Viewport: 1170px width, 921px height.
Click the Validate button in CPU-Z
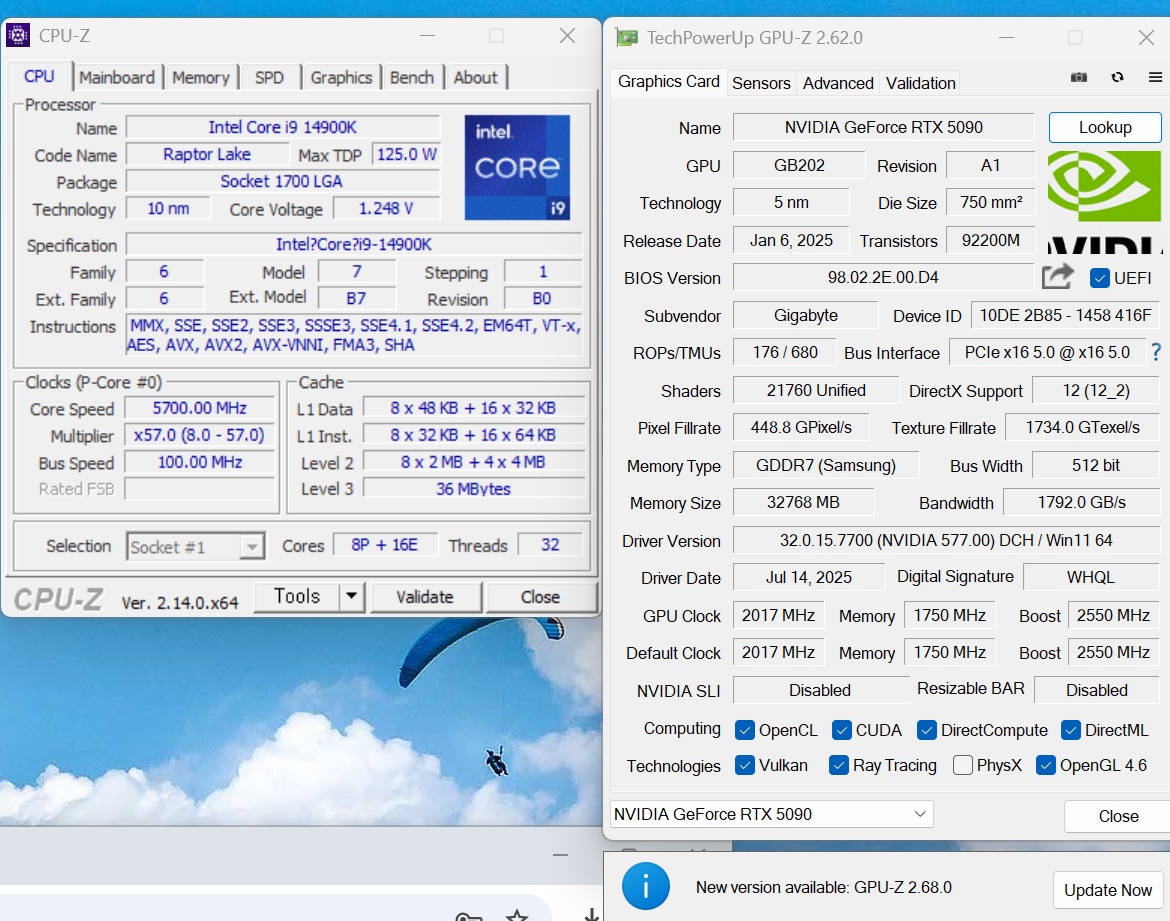pyautogui.click(x=425, y=597)
